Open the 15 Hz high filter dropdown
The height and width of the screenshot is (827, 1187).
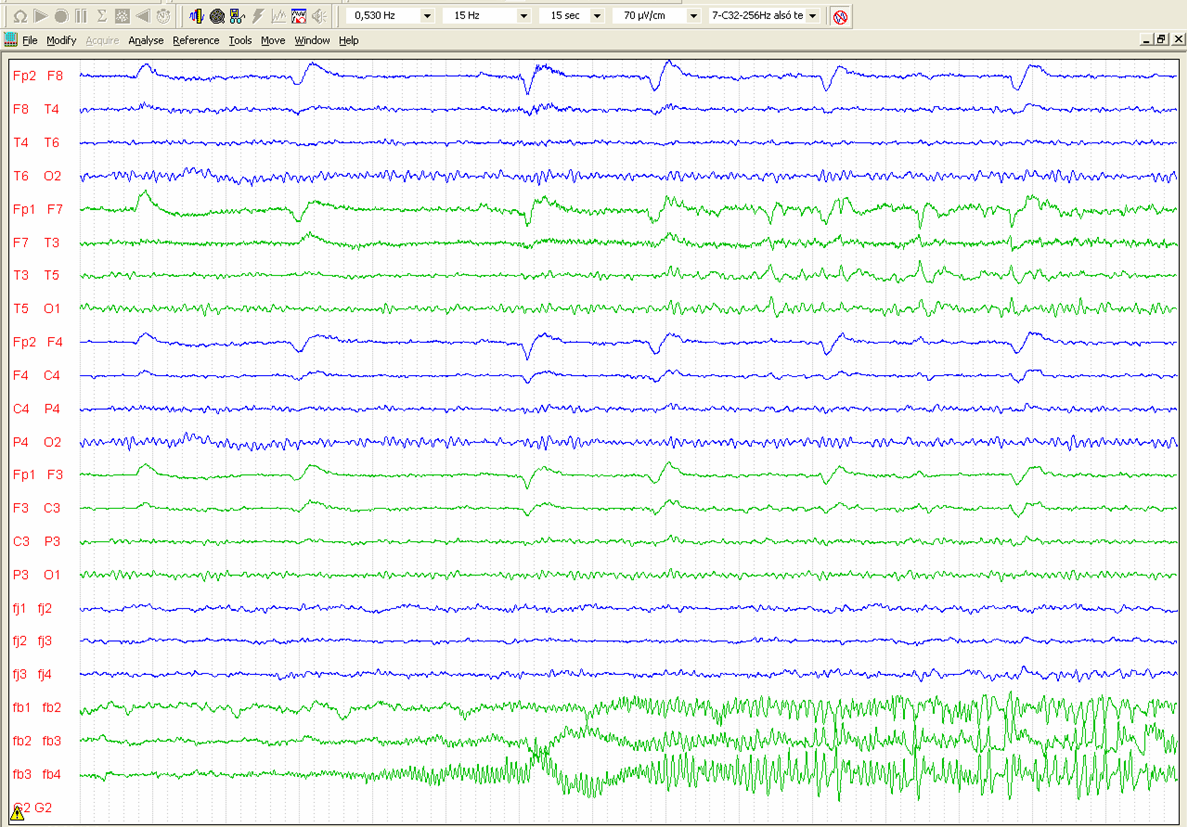[524, 16]
